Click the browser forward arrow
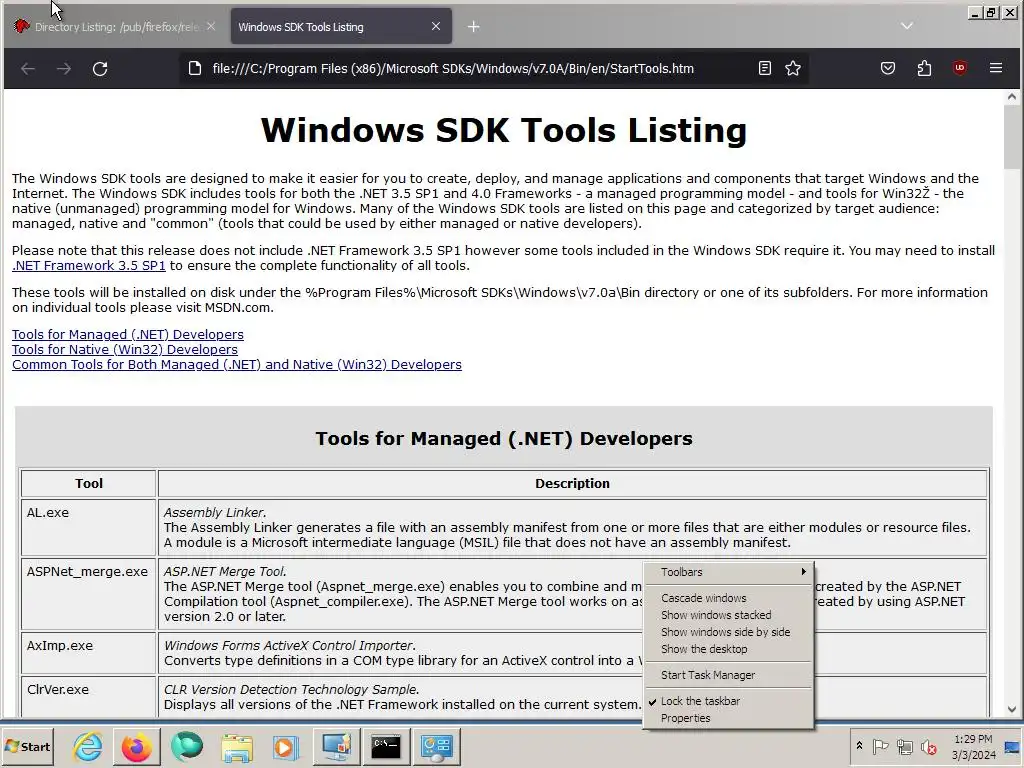 click(63, 69)
